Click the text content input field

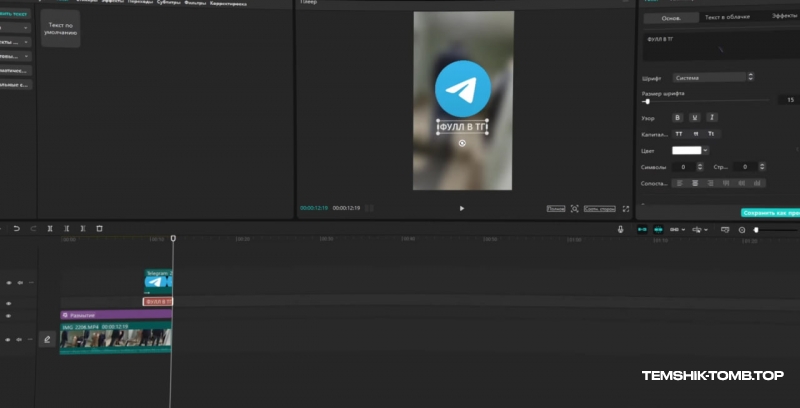(721, 44)
